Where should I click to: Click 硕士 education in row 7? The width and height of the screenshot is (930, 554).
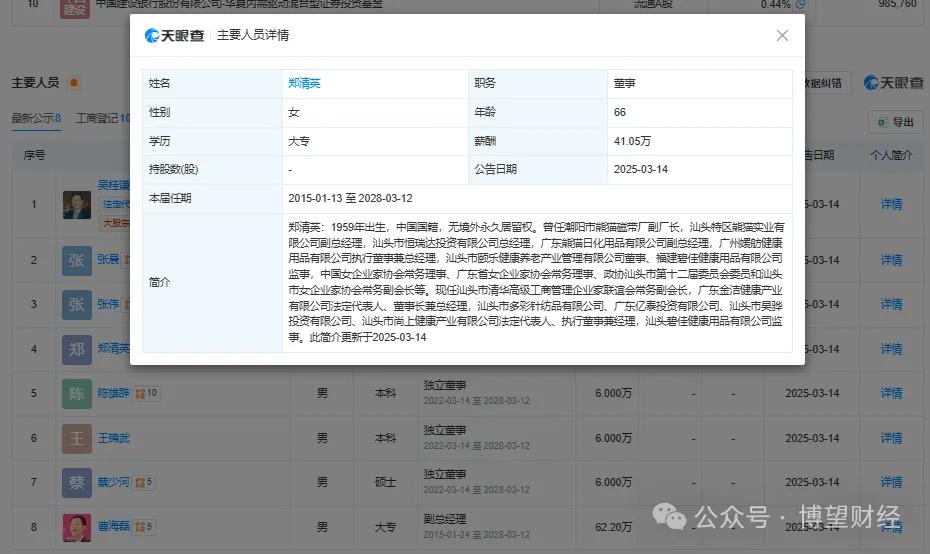pyautogui.click(x=386, y=482)
